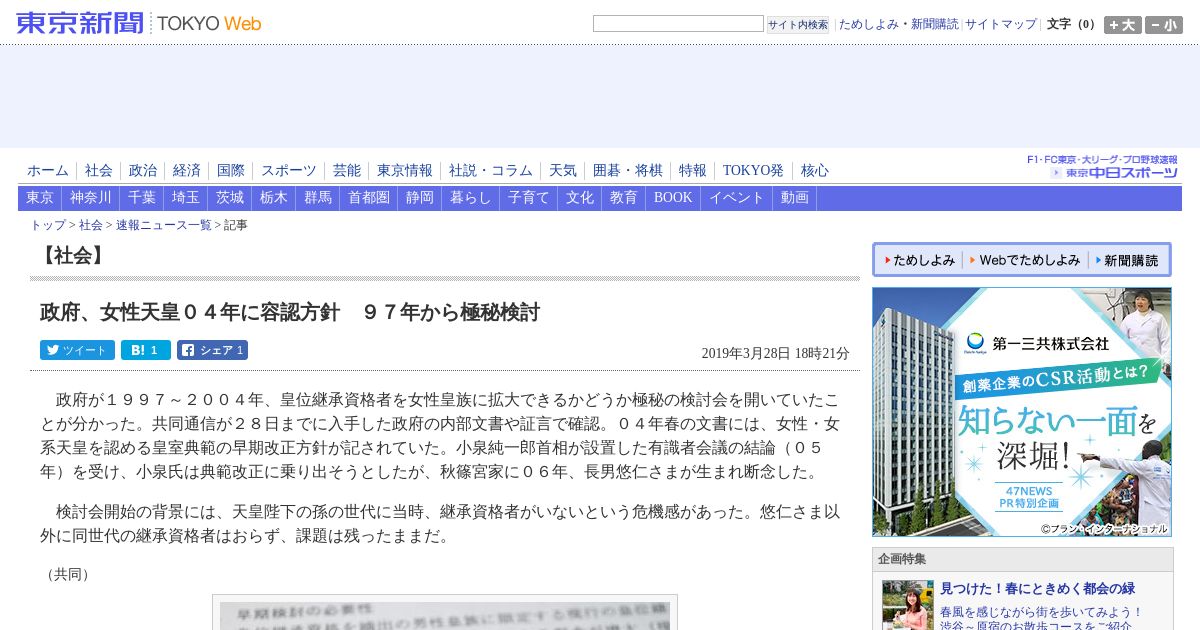This screenshot has width=1200, height=630.
Task: Select the 子育て tab
Action: click(529, 198)
